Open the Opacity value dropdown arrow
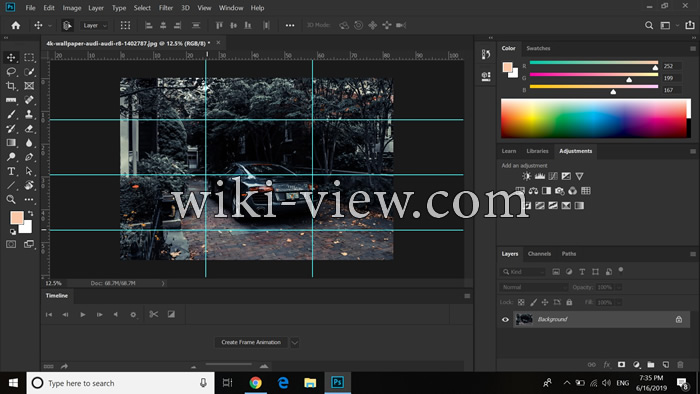 click(619, 287)
